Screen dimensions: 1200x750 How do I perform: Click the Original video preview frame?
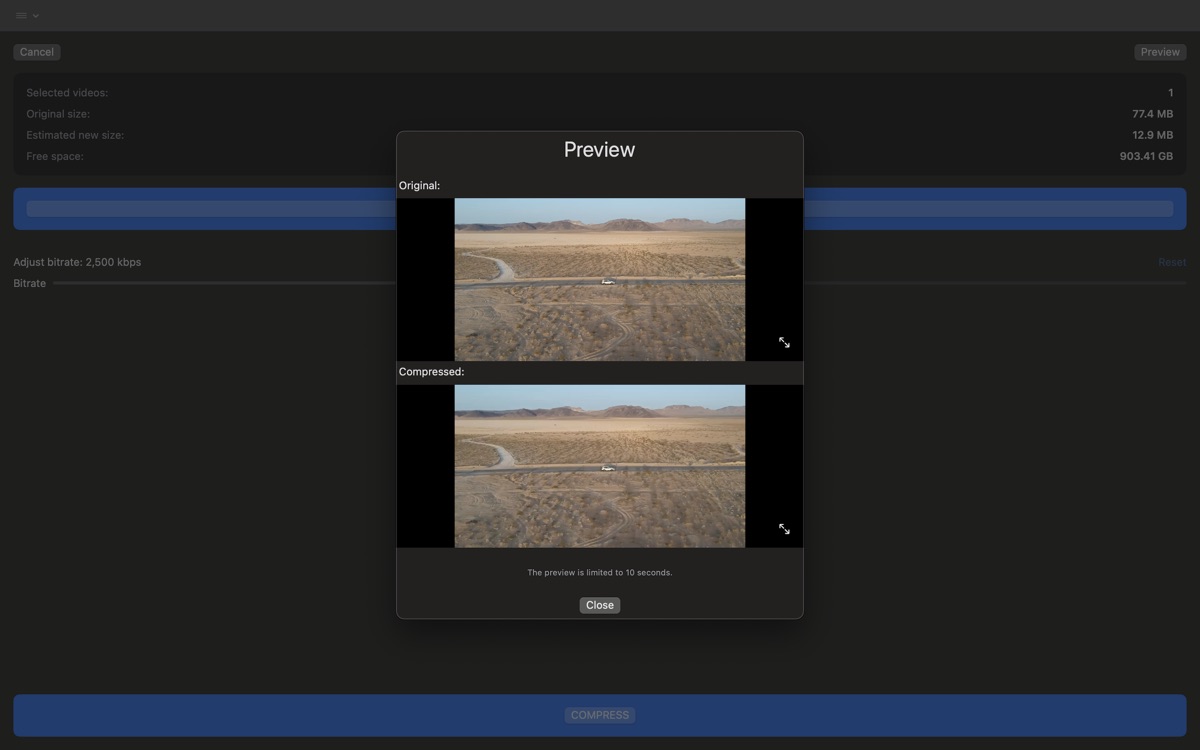coord(600,279)
